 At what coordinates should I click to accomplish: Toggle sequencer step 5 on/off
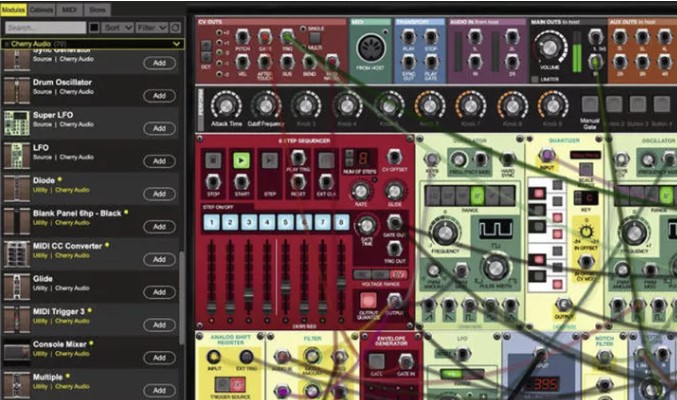[x=285, y=222]
